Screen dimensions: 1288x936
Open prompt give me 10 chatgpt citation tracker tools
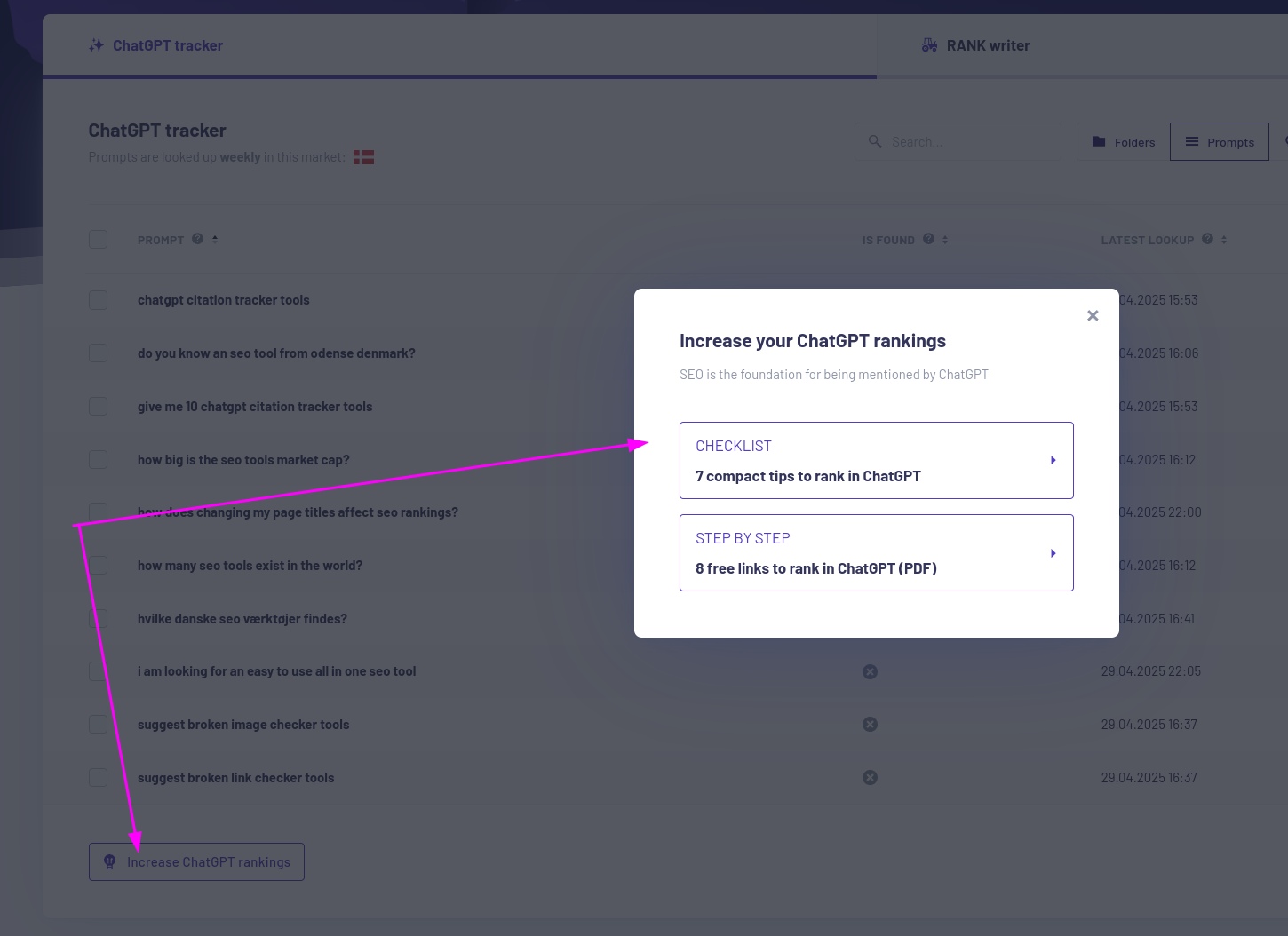[x=255, y=407]
